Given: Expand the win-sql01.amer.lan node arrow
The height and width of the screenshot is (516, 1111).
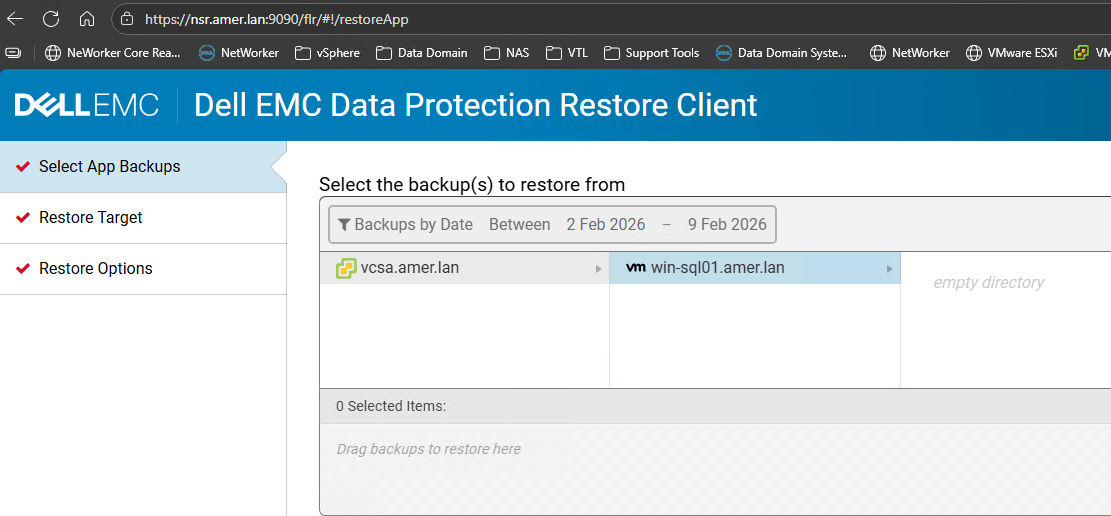Looking at the screenshot, I should click(890, 268).
